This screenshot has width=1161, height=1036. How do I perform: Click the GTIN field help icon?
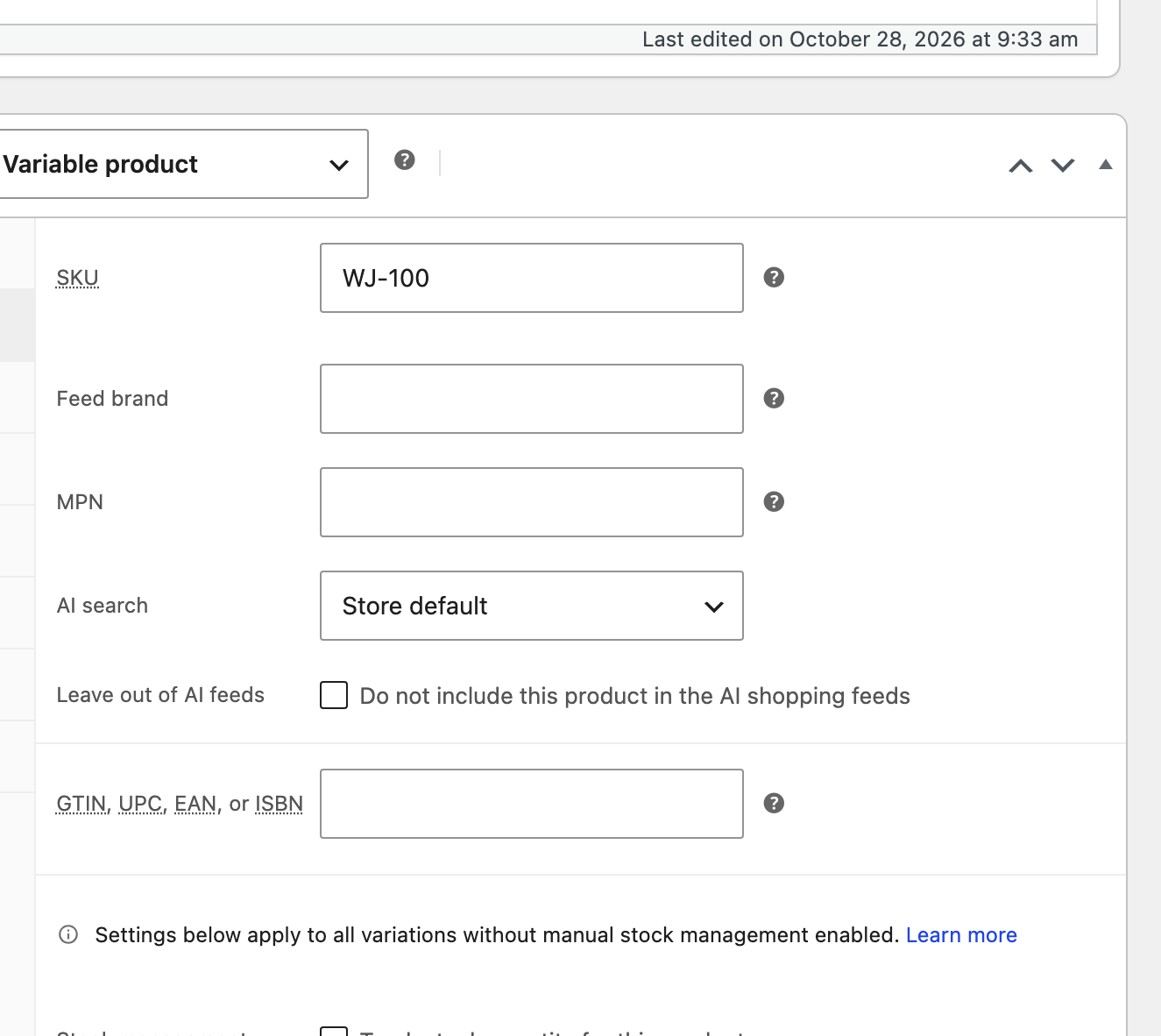click(774, 803)
